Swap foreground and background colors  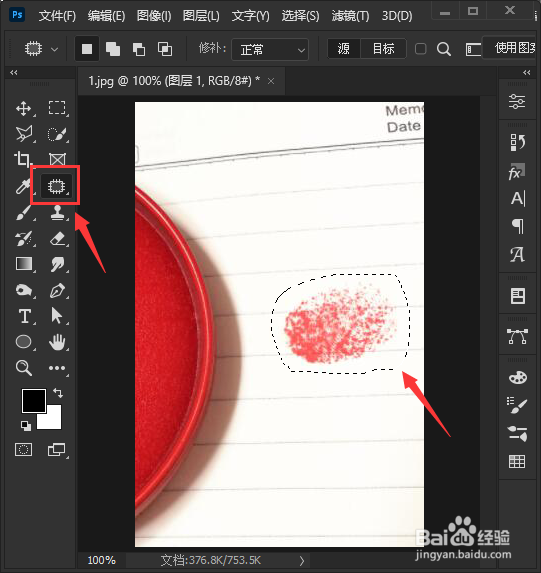58,393
